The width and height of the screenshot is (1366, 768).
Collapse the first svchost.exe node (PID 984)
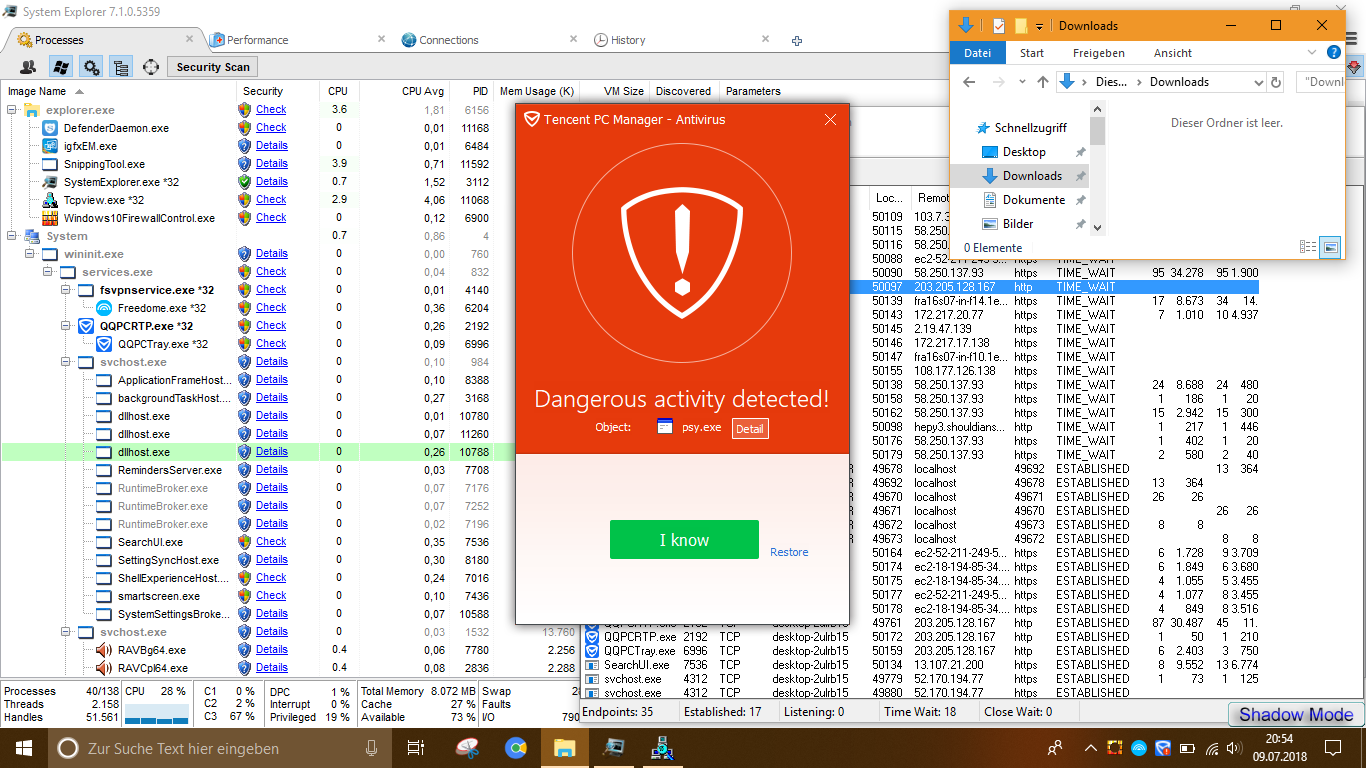coord(67,362)
